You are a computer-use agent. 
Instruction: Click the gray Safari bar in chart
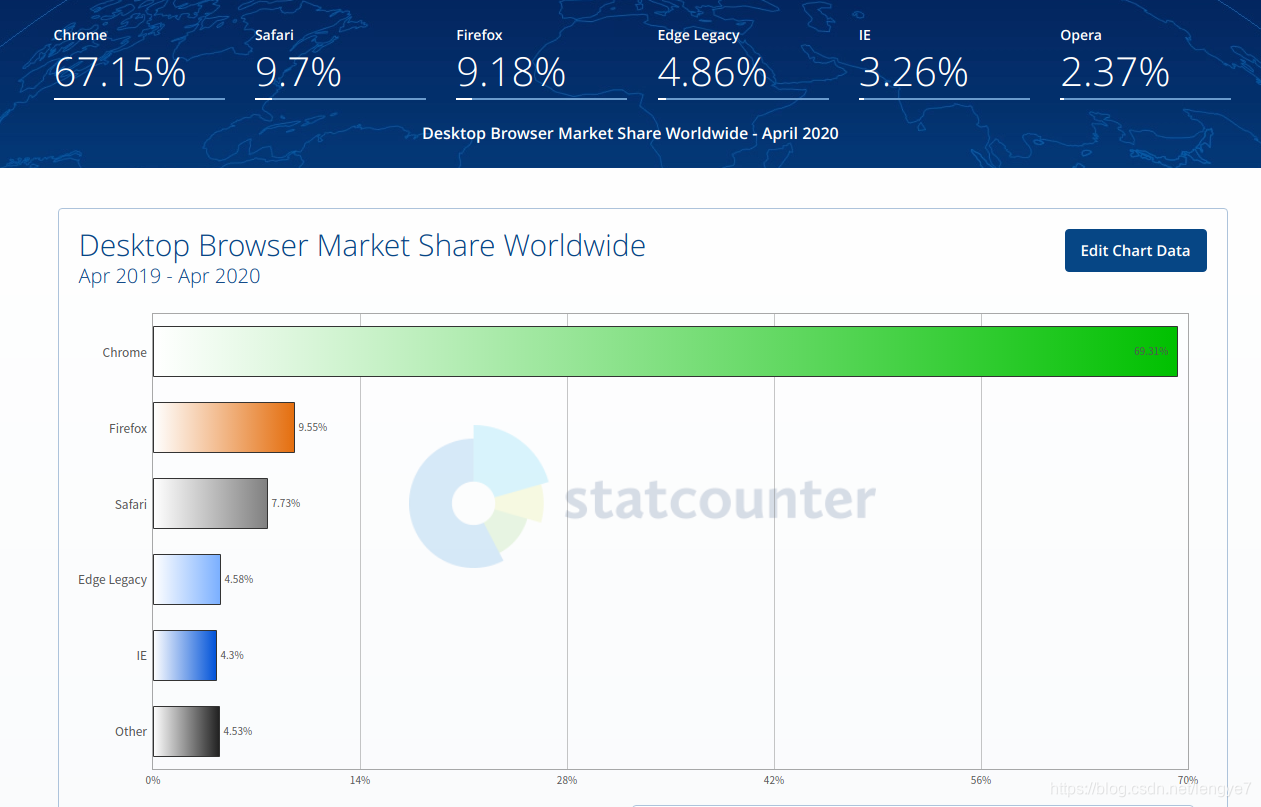(x=210, y=503)
